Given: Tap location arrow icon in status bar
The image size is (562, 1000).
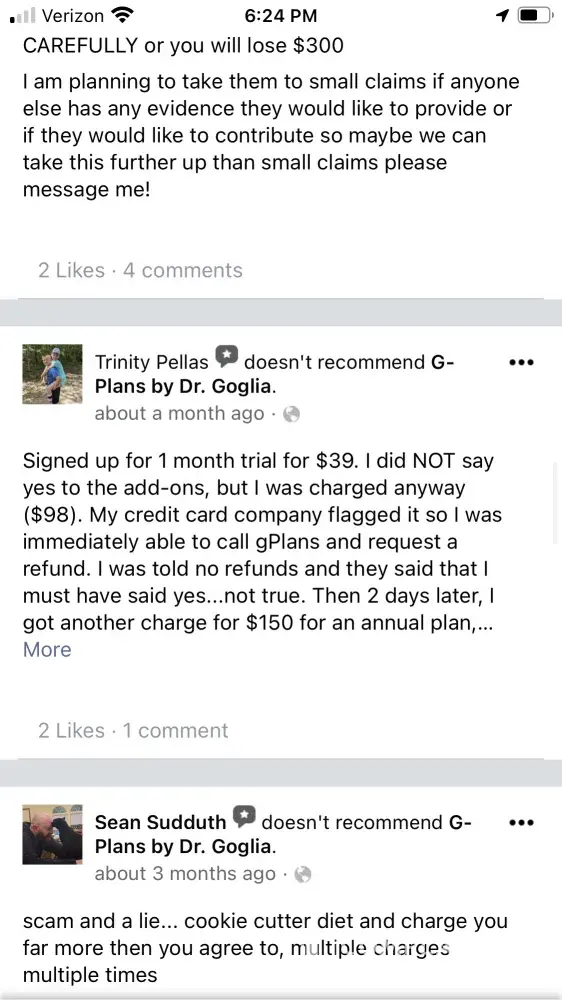Looking at the screenshot, I should click(503, 15).
